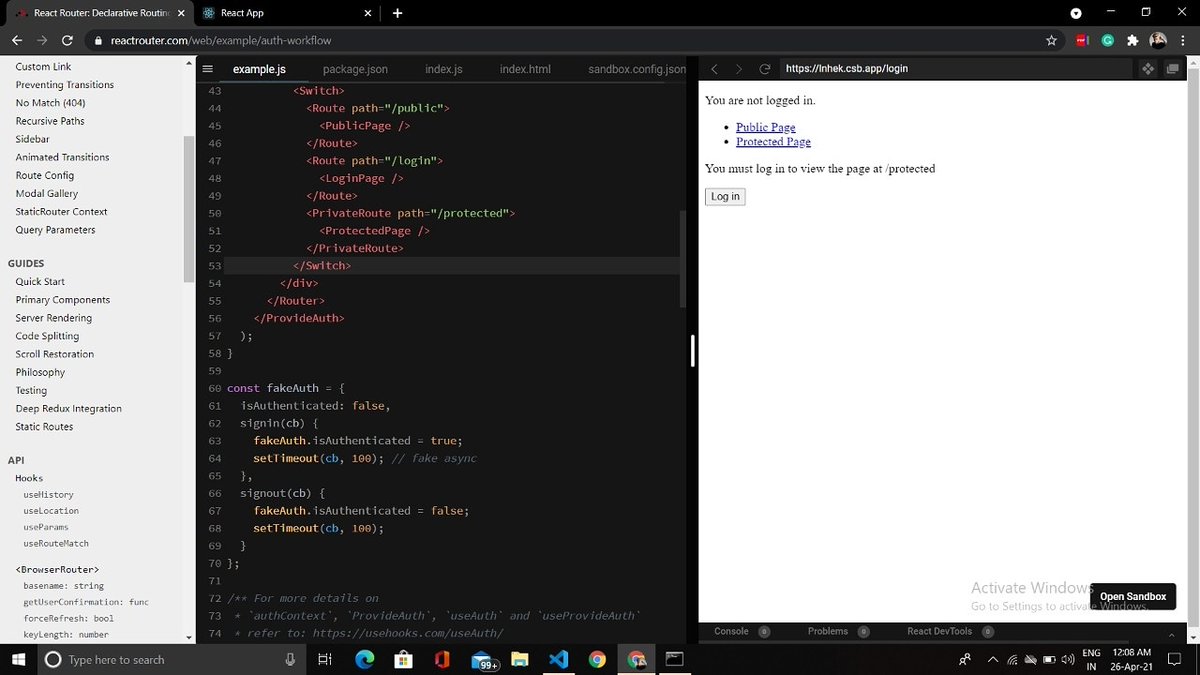The image size is (1200, 675).
Task: Open Chrome extensions puzzle icon
Action: coord(1133,41)
